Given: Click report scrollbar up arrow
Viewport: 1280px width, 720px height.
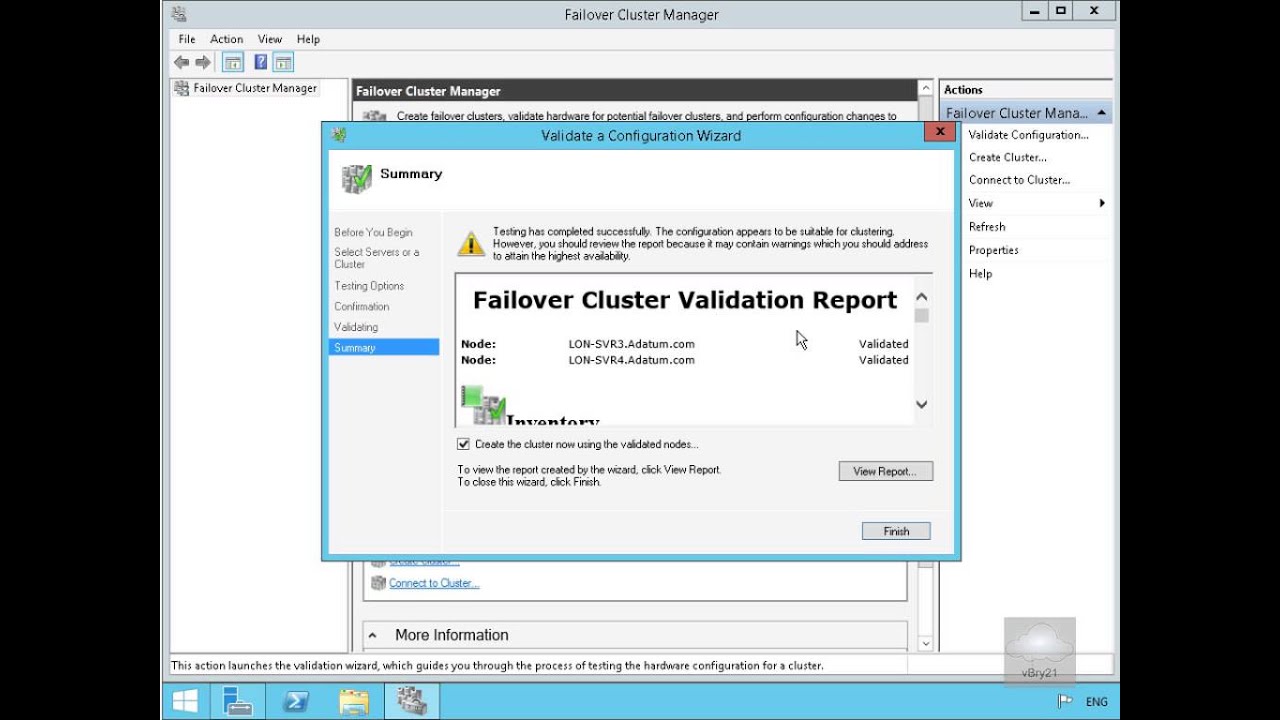Looking at the screenshot, I should coord(922,297).
